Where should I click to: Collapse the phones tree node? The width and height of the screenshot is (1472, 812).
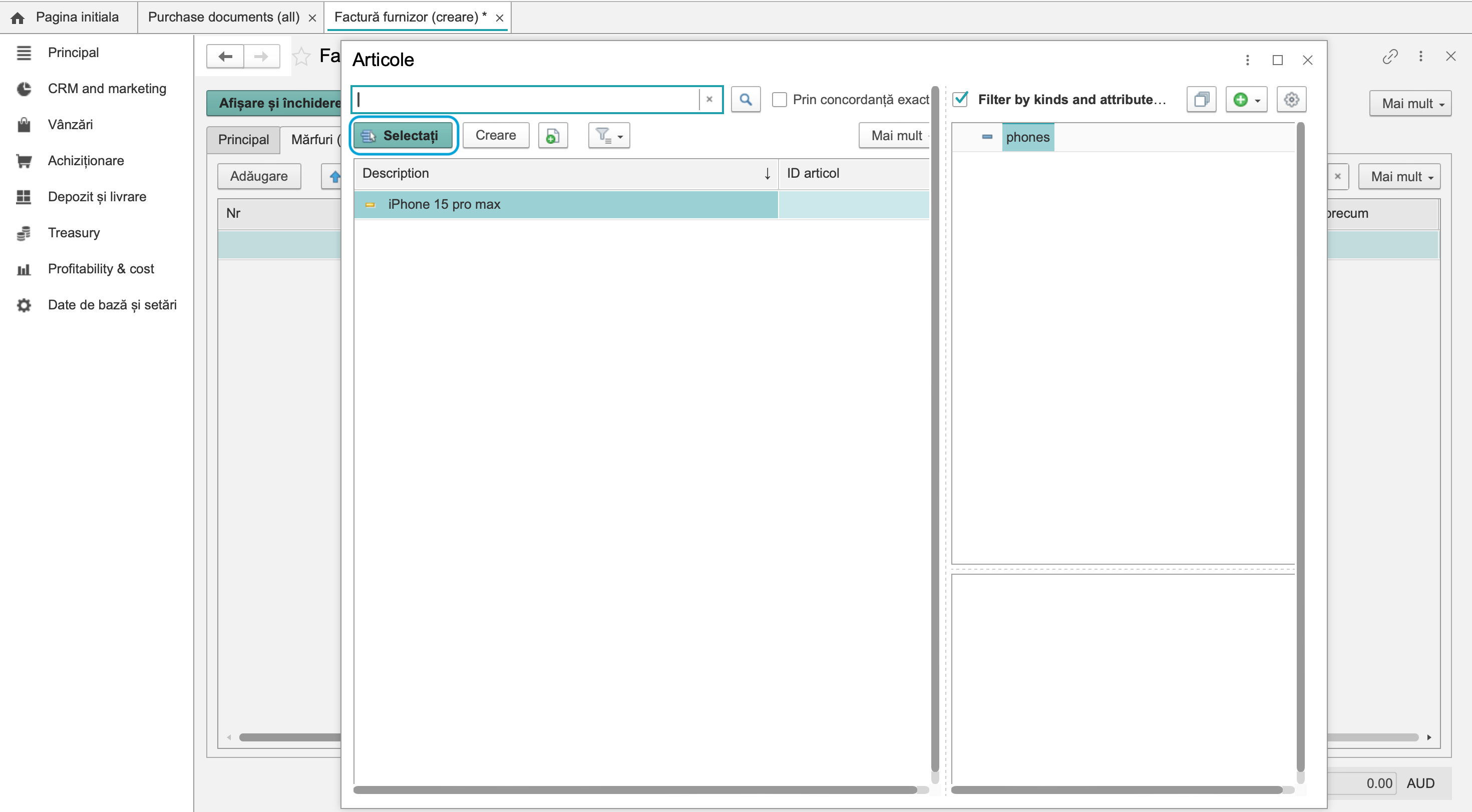tap(987, 137)
